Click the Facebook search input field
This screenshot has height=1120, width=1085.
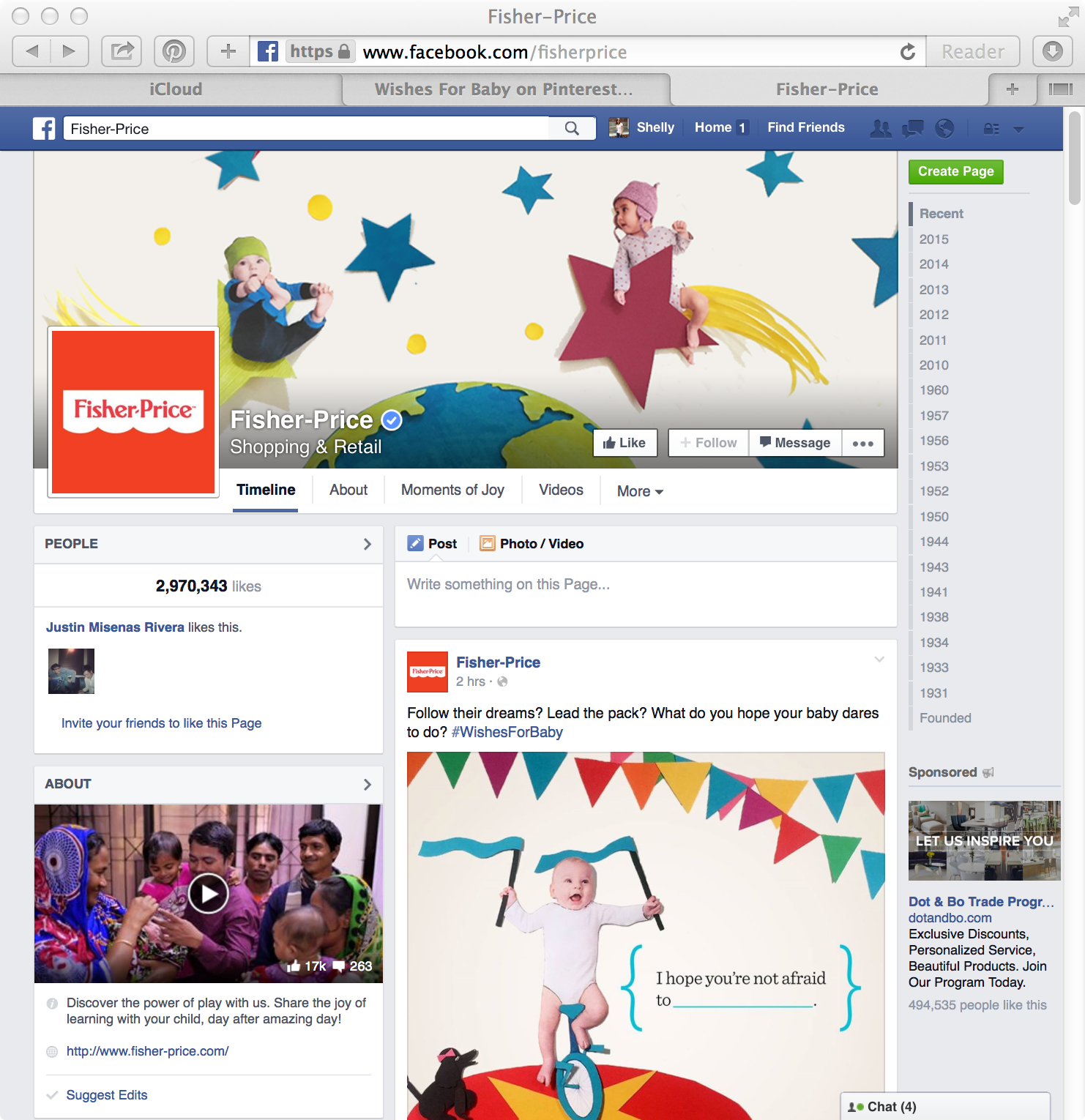pyautogui.click(x=306, y=129)
